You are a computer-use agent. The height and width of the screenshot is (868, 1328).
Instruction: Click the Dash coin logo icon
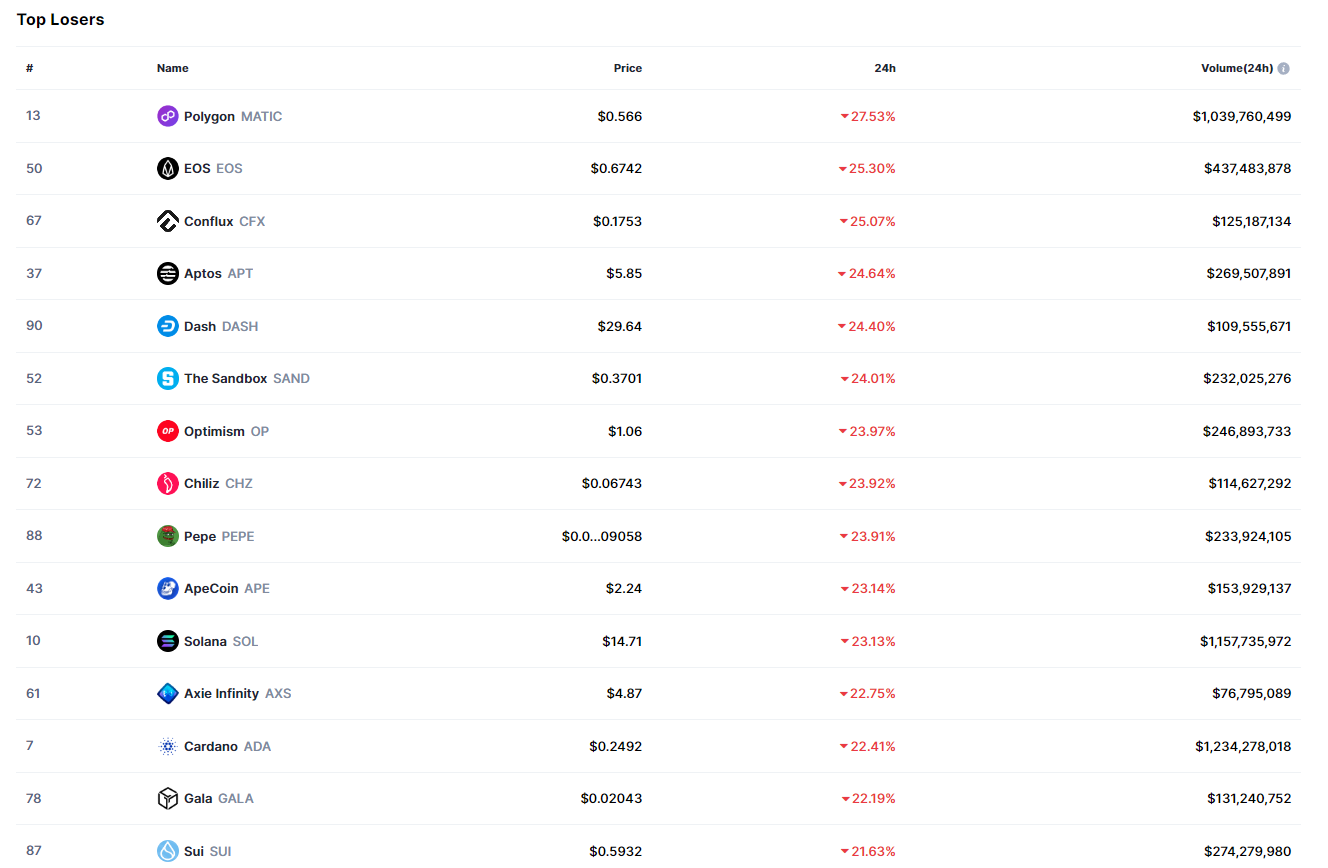point(168,326)
